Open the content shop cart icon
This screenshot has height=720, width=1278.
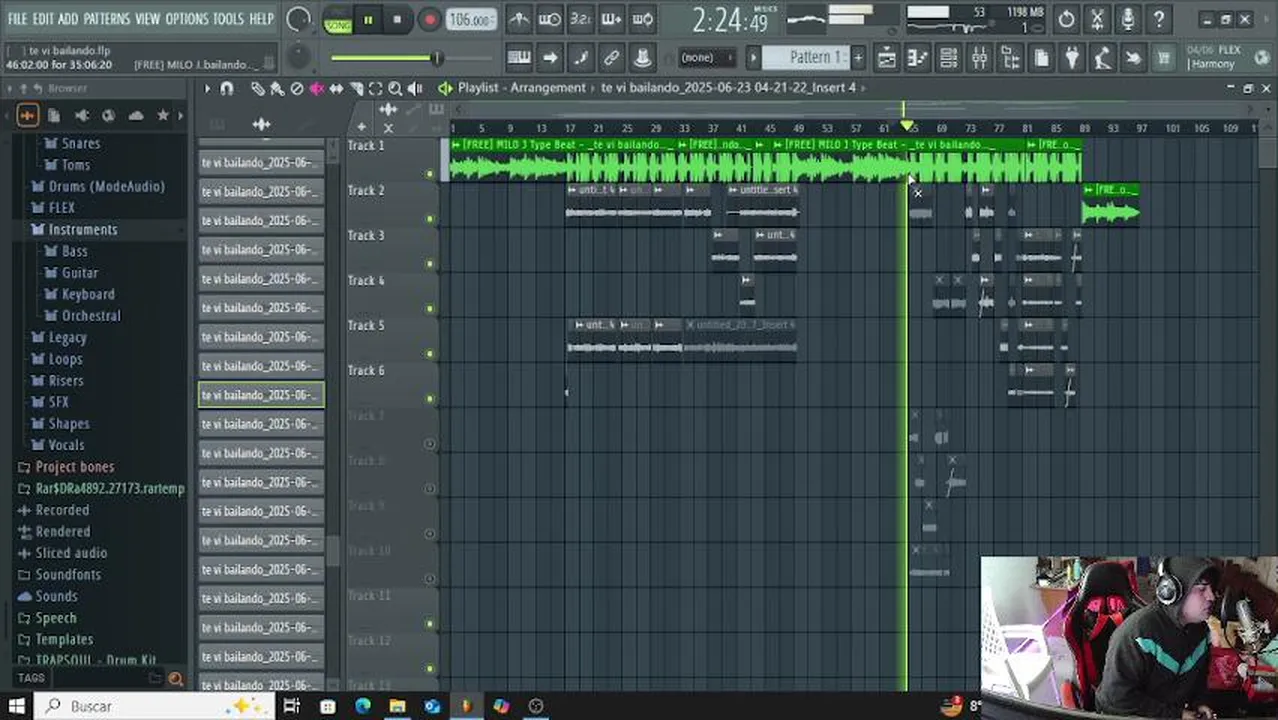1163,58
